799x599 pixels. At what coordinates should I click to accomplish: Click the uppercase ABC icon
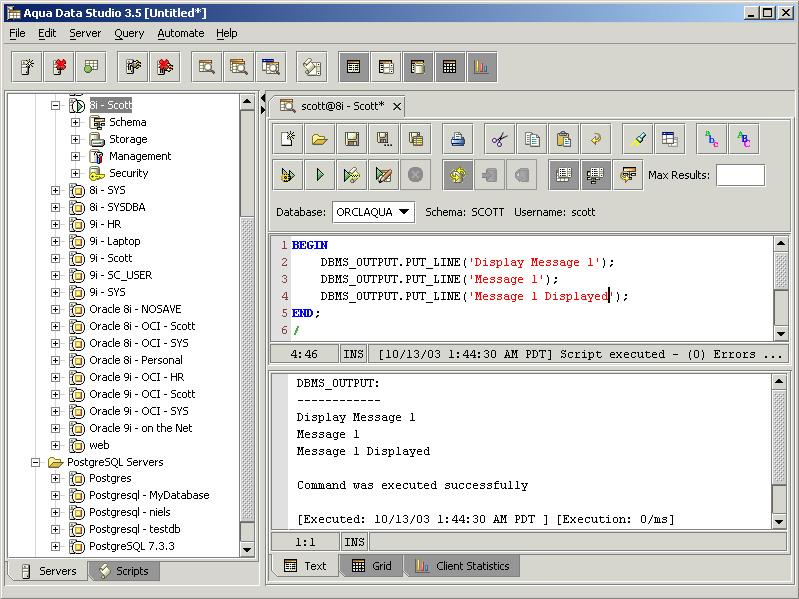pos(744,139)
